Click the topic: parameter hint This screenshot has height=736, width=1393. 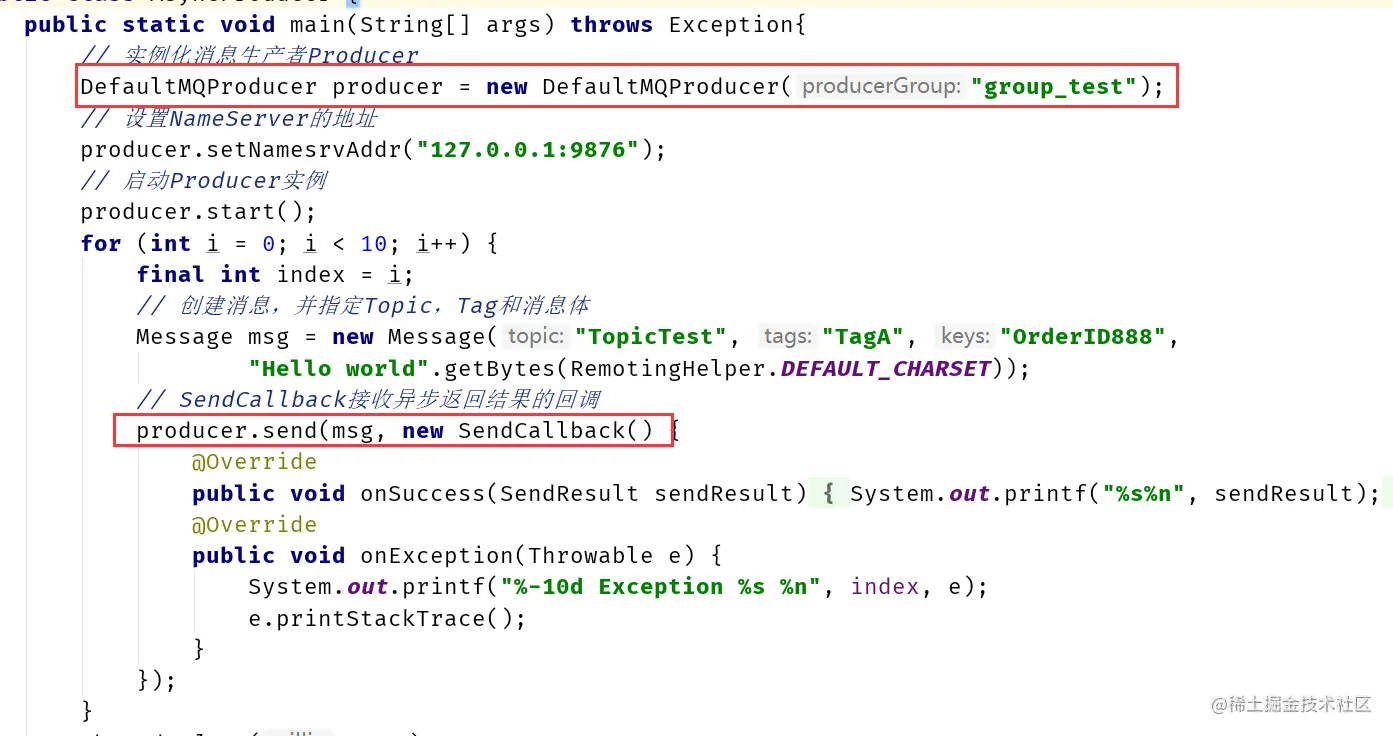tap(536, 336)
